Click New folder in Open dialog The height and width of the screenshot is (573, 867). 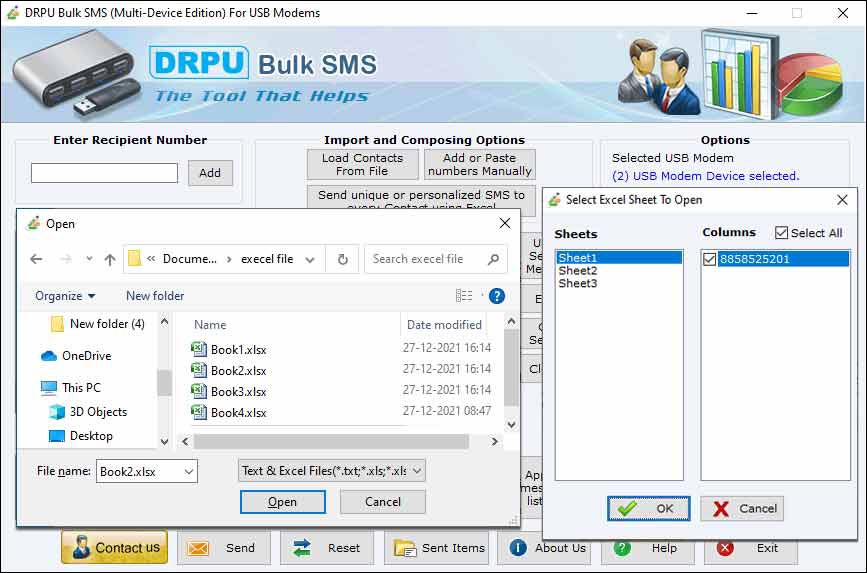click(155, 296)
